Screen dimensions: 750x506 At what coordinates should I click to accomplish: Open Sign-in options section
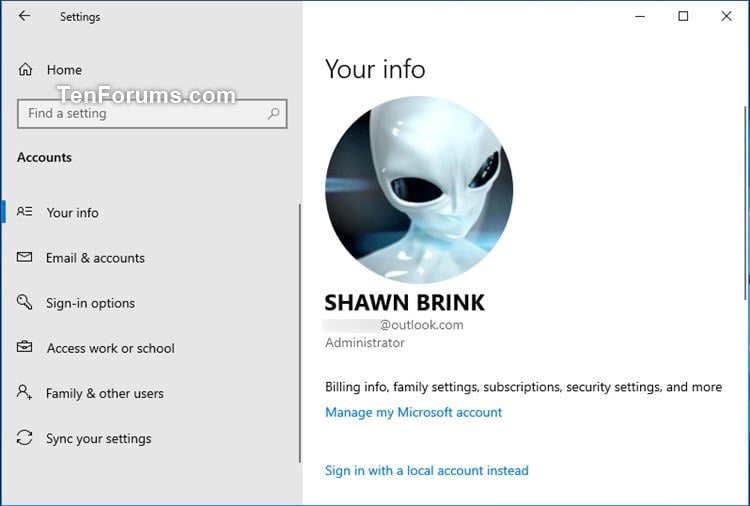coord(90,303)
